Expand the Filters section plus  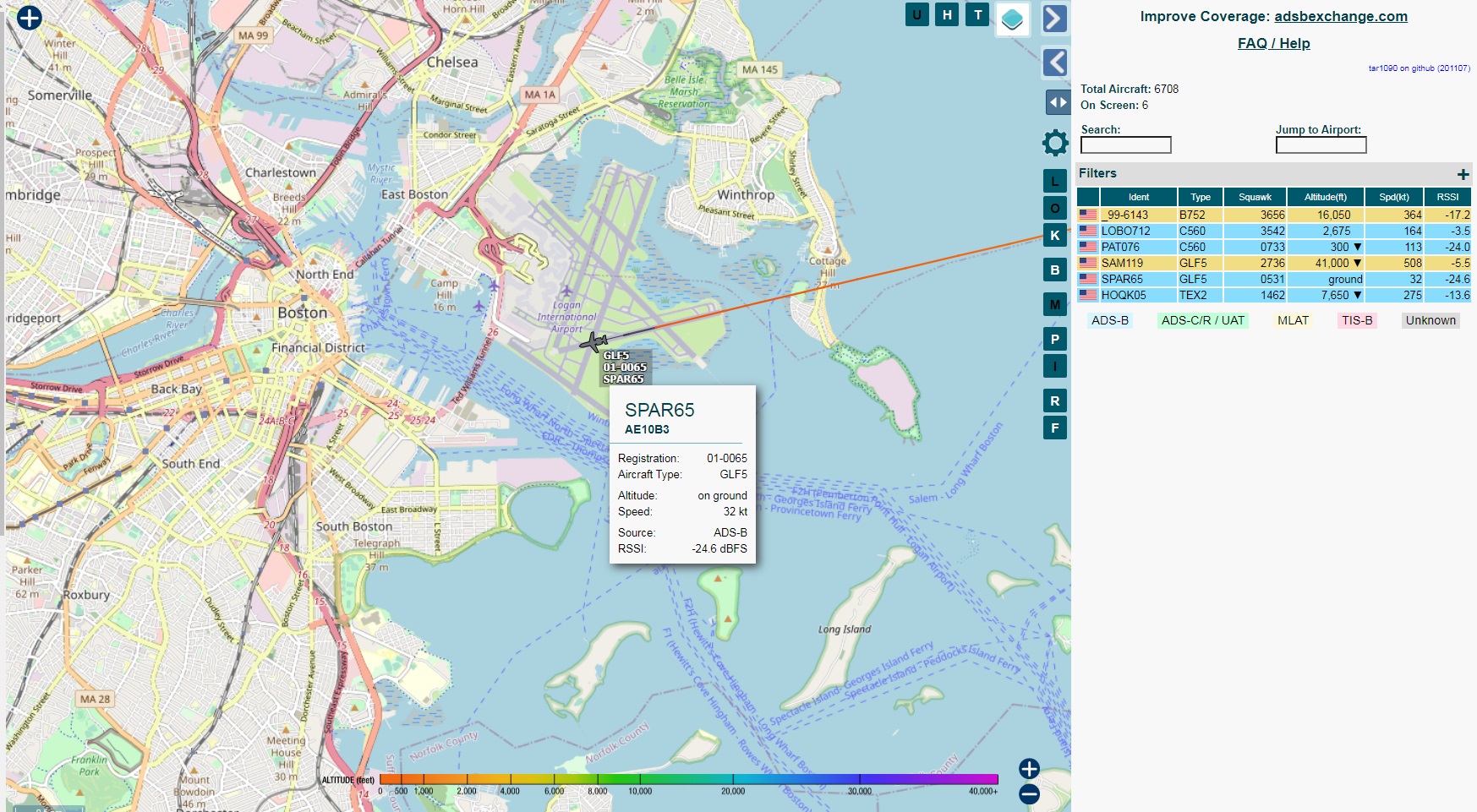pos(1463,174)
